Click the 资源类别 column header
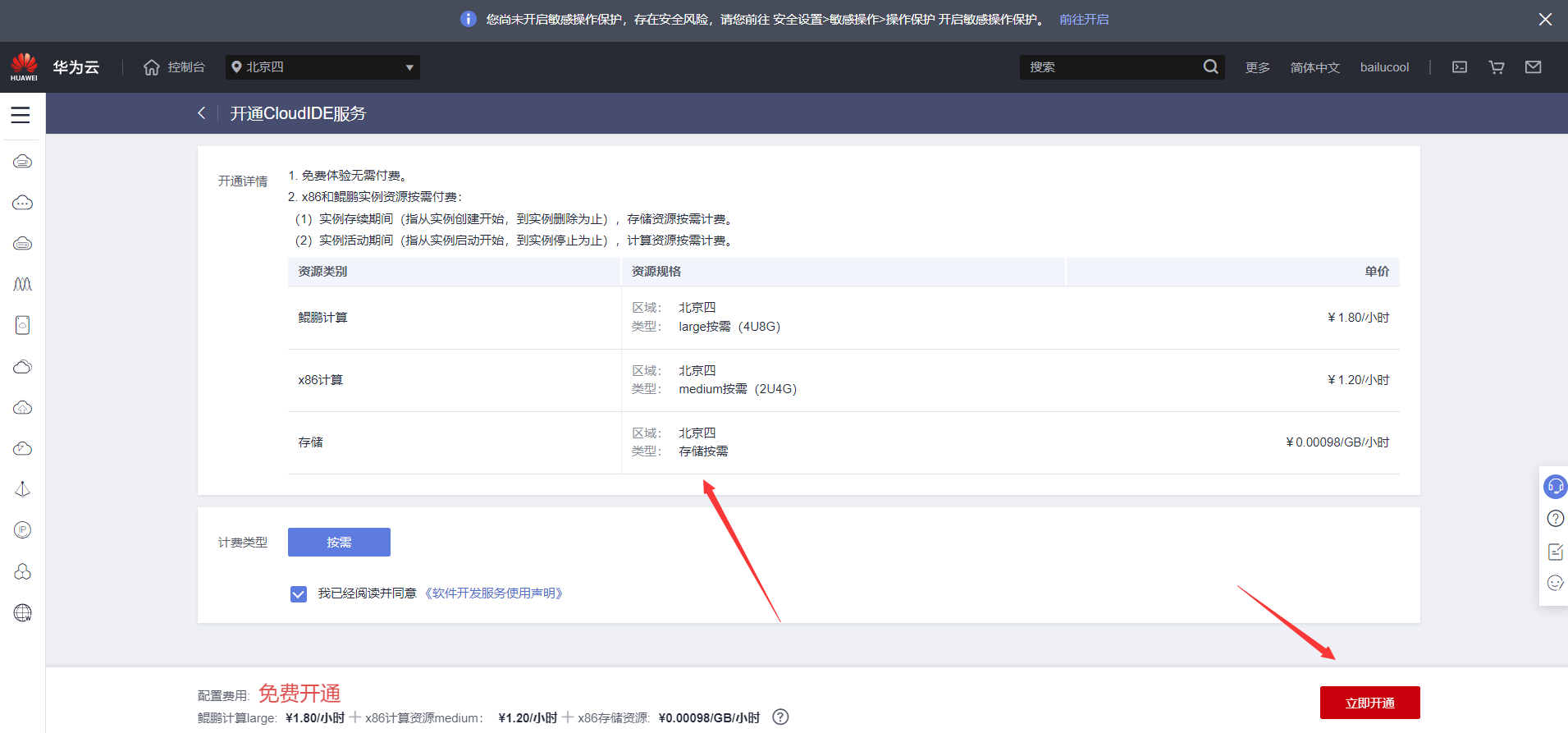The width and height of the screenshot is (1568, 733). tap(322, 272)
